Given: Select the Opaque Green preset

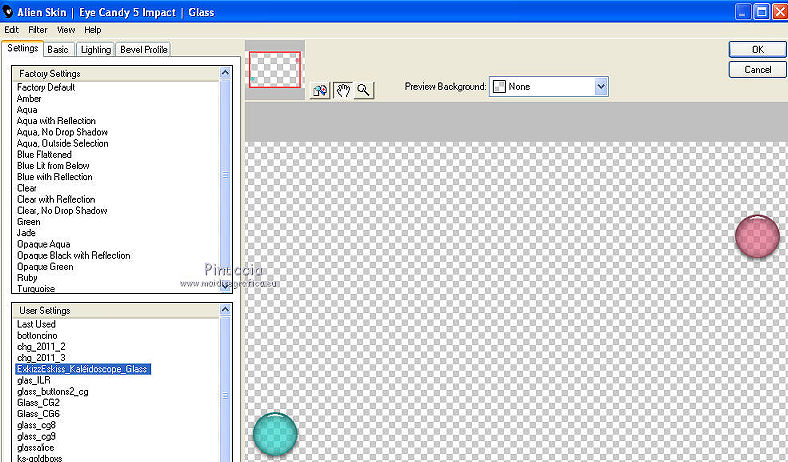Looking at the screenshot, I should (45, 267).
